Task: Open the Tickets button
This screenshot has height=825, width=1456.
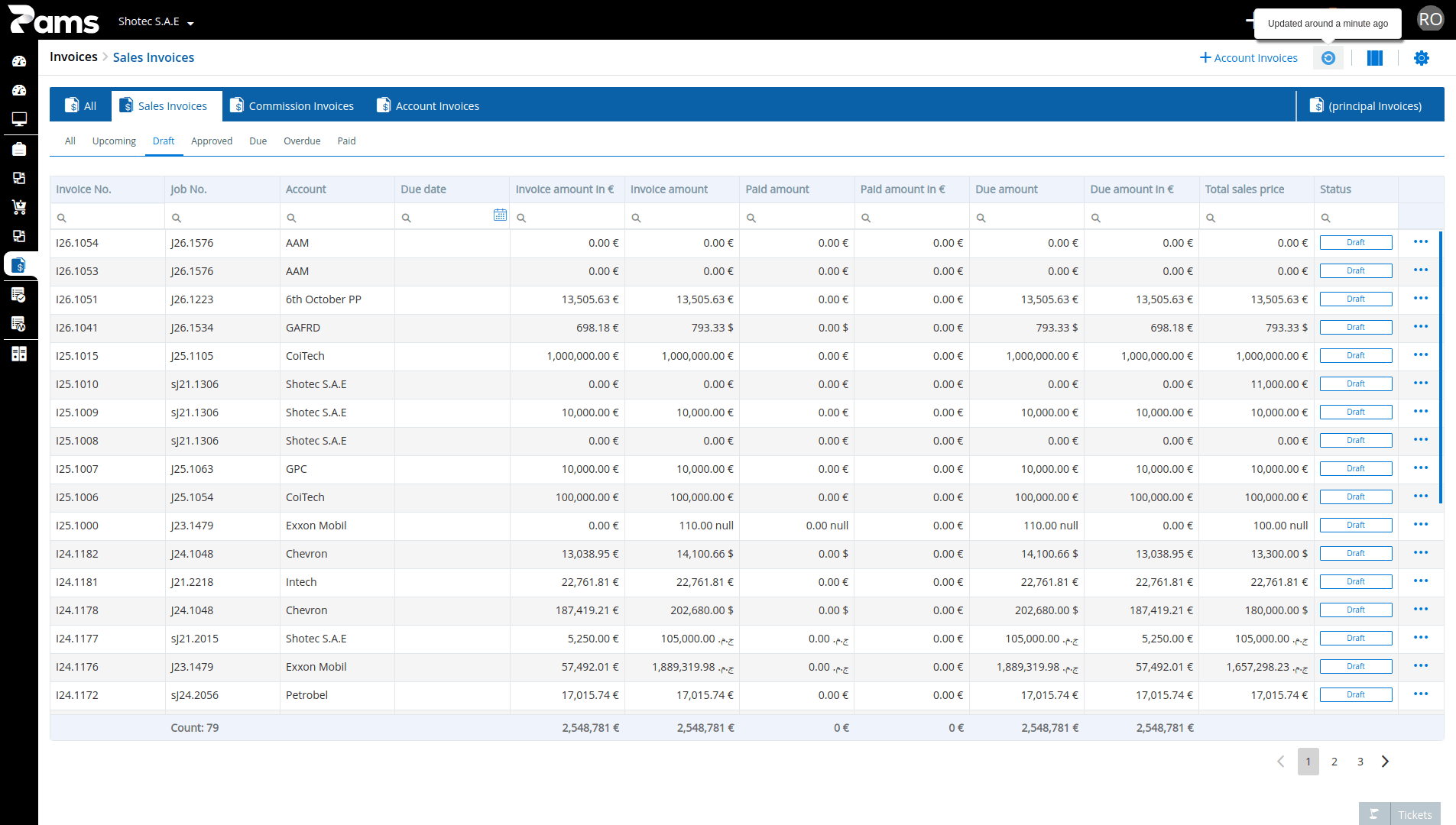Action: coord(1399,814)
